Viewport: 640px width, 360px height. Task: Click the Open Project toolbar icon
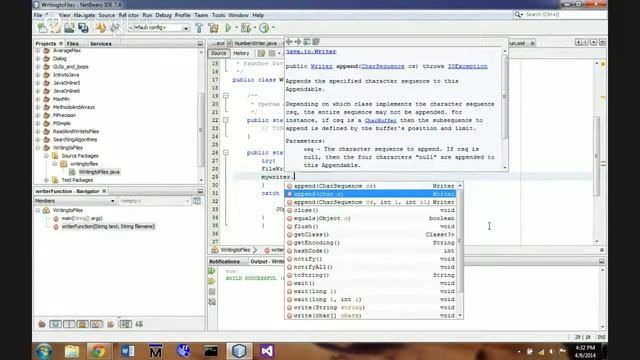click(x=69, y=28)
